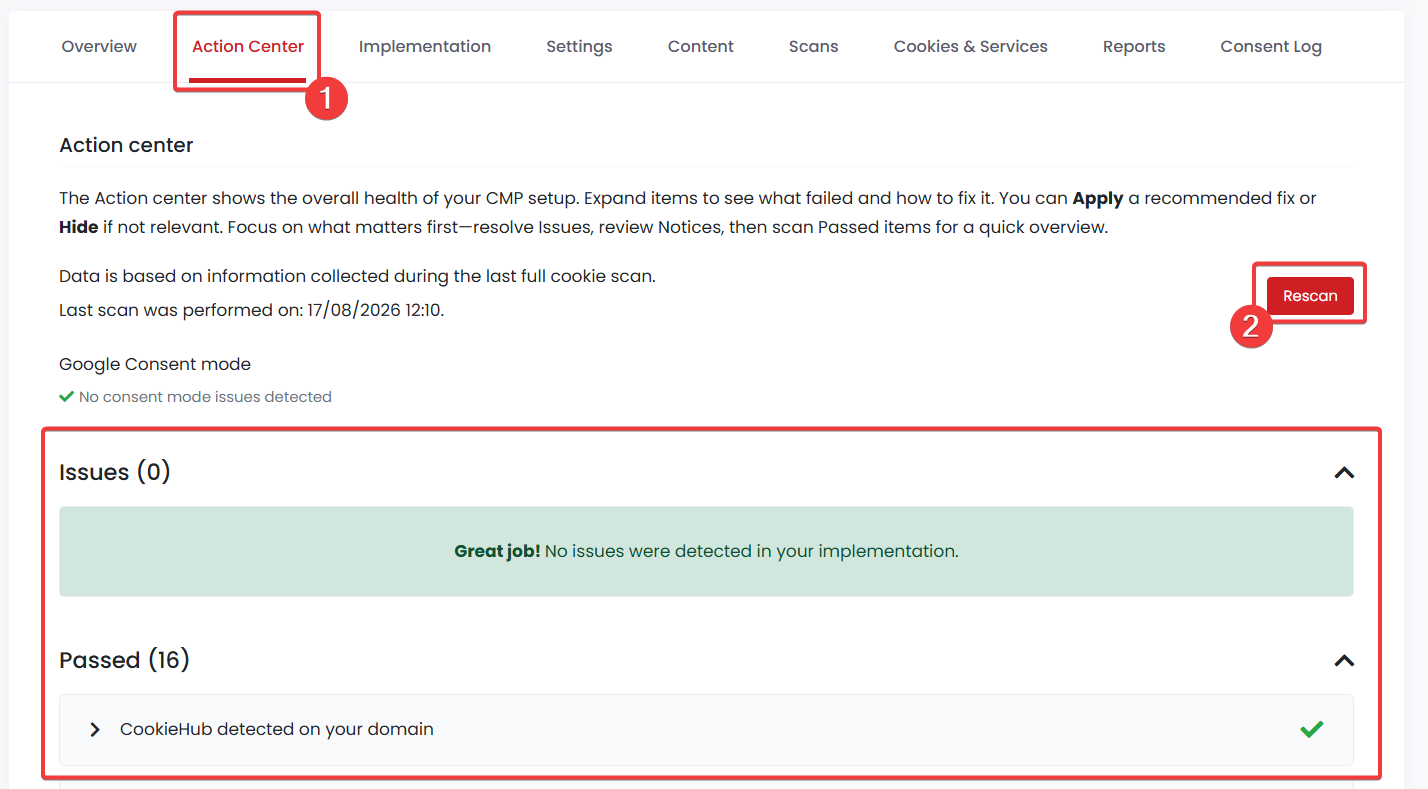Image resolution: width=1428 pixels, height=789 pixels.
Task: Click the 'Google Consent mode' label
Action: point(155,364)
